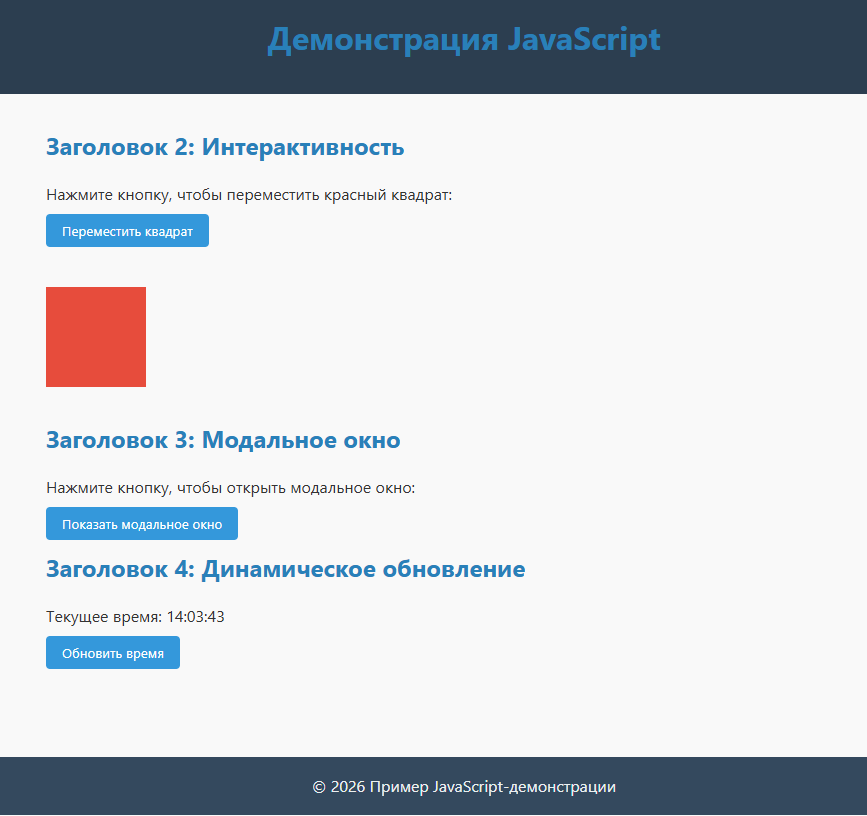Click the instruction text about moving the red square
The height and width of the screenshot is (816, 867).
(249, 195)
